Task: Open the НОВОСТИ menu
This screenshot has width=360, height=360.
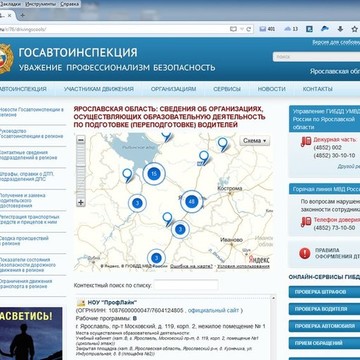Action: 272,89
